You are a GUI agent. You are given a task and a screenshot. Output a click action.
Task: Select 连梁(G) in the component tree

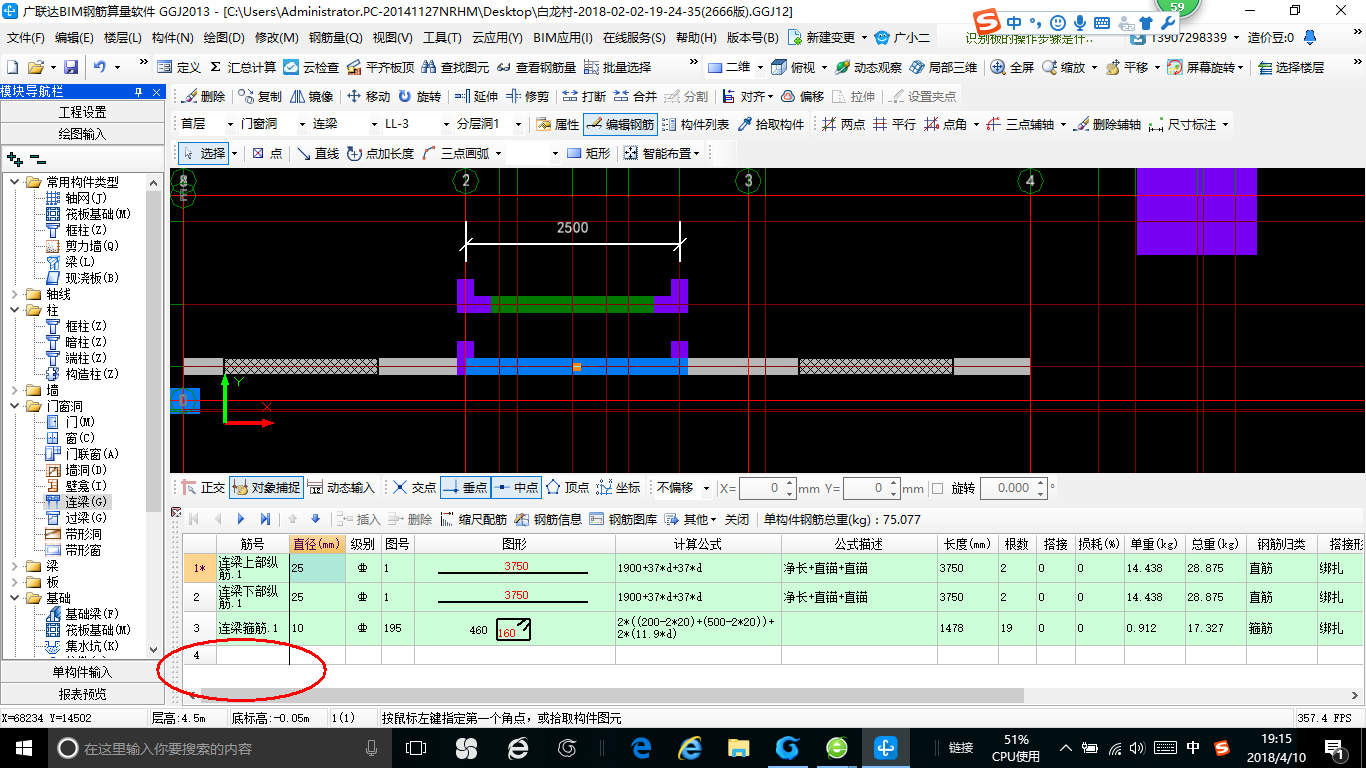click(77, 502)
